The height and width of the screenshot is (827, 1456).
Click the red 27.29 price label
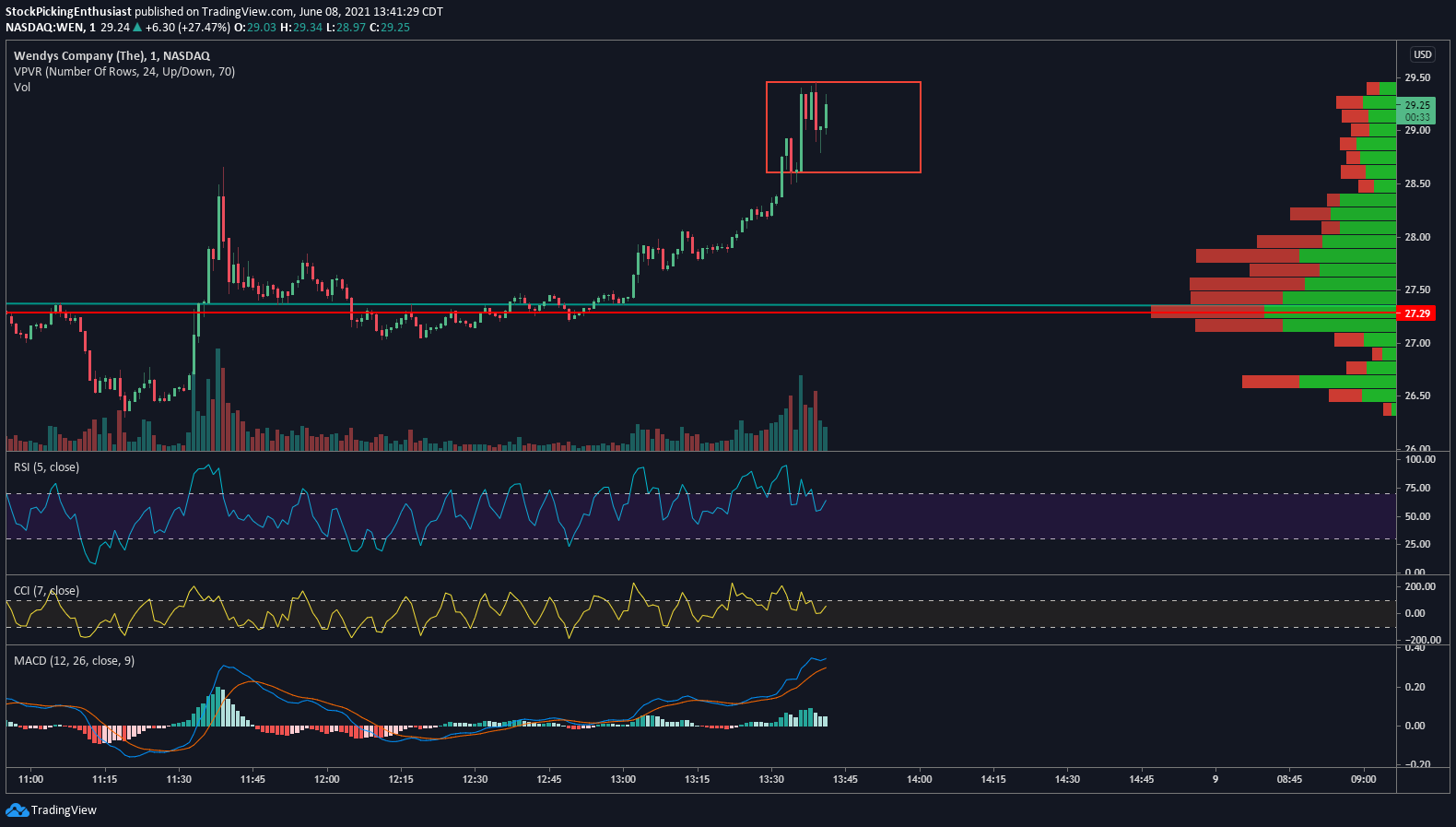click(1416, 313)
